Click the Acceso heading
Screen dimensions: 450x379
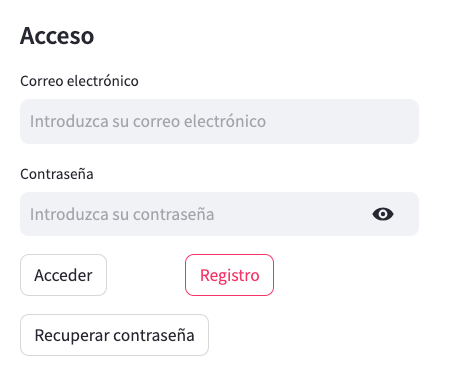point(57,36)
